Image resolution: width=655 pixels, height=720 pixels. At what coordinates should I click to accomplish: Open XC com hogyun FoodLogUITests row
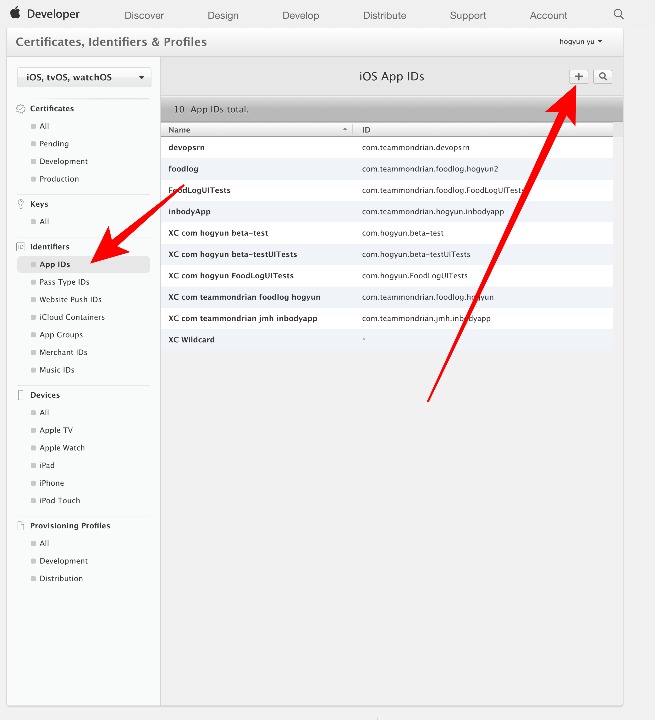387,276
